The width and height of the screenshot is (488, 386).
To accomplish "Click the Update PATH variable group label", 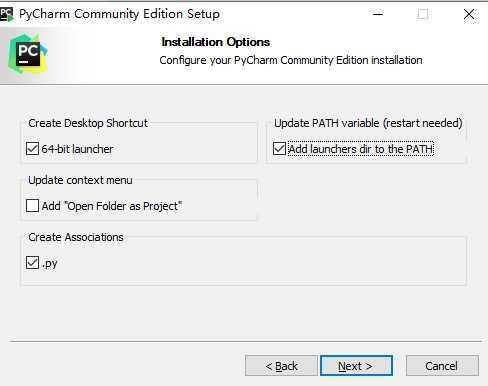I will click(368, 123).
